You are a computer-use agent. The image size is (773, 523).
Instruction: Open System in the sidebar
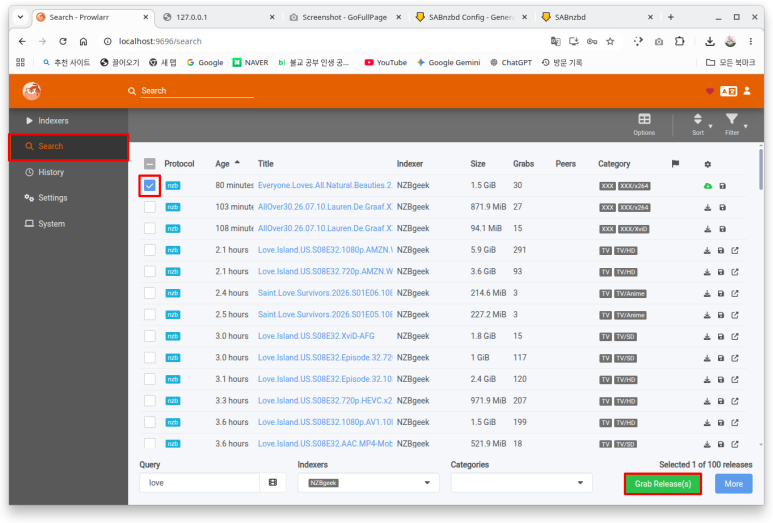pos(69,224)
